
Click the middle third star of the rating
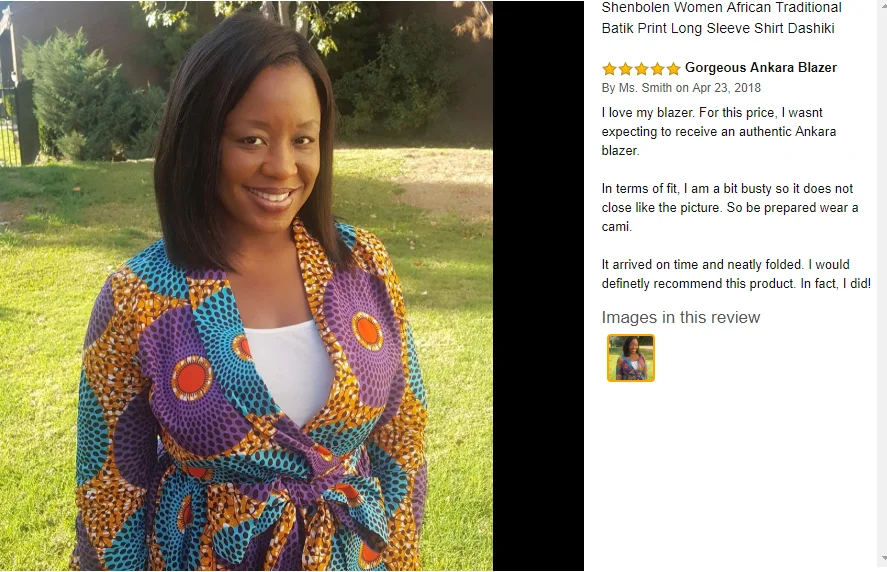(x=641, y=69)
